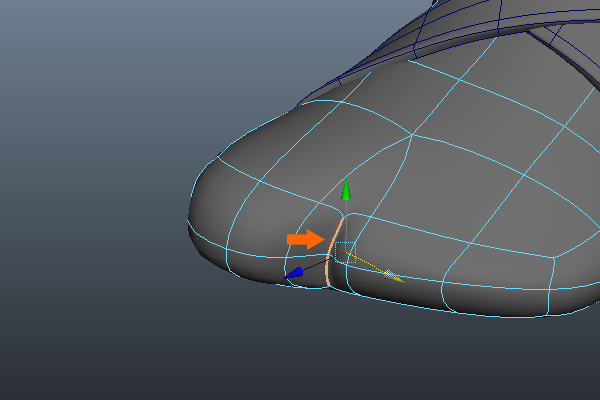
Task: Click the mesh's bottom silhouette edge near the right
Action: click(x=500, y=314)
